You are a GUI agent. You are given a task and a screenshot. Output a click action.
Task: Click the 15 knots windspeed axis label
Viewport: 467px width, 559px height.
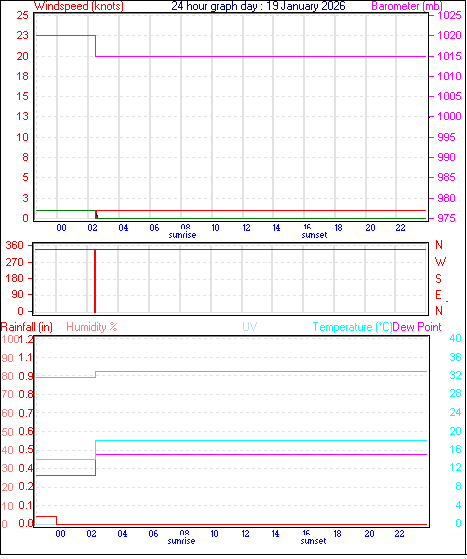22,96
